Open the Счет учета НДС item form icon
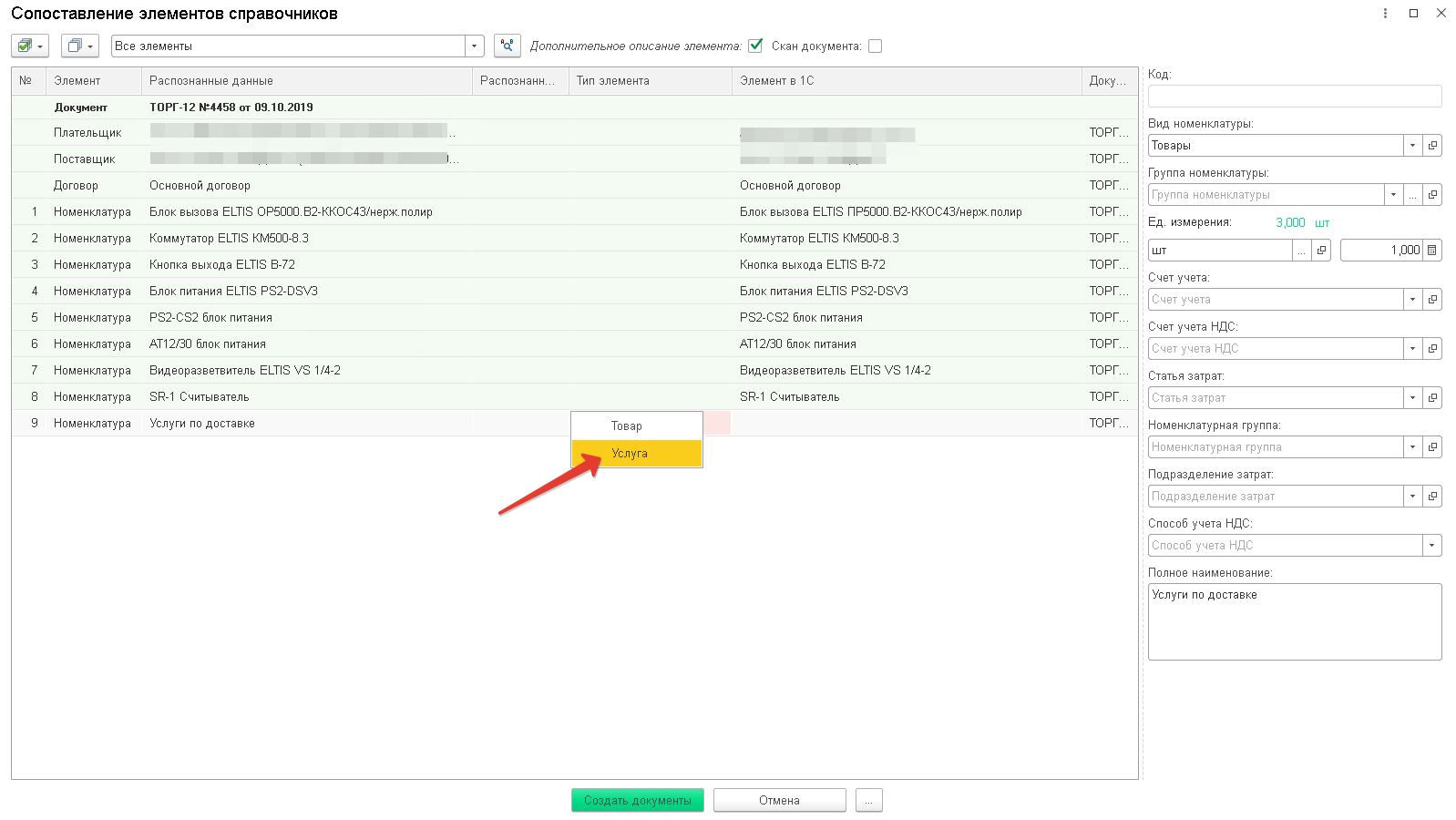Viewport: 1456px width, 820px height. pyautogui.click(x=1432, y=348)
